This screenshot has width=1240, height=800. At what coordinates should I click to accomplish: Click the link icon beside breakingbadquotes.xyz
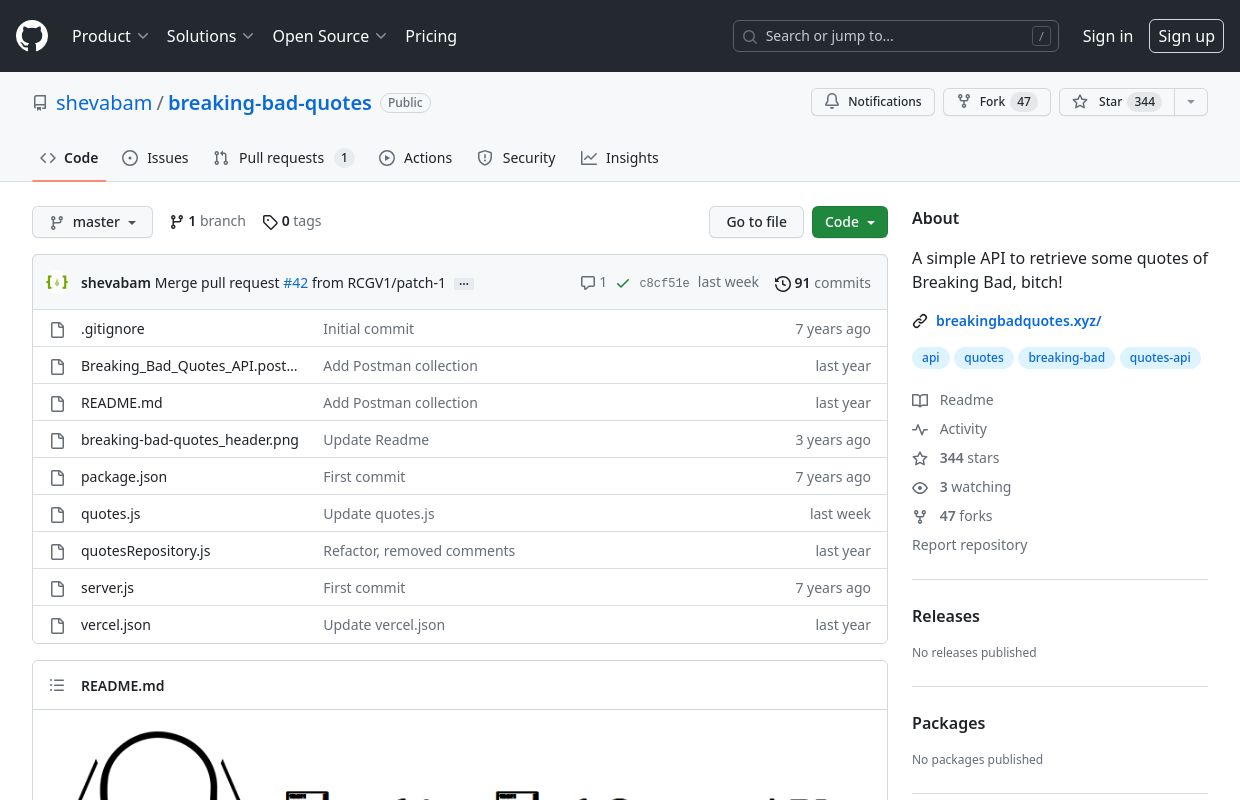(x=920, y=321)
